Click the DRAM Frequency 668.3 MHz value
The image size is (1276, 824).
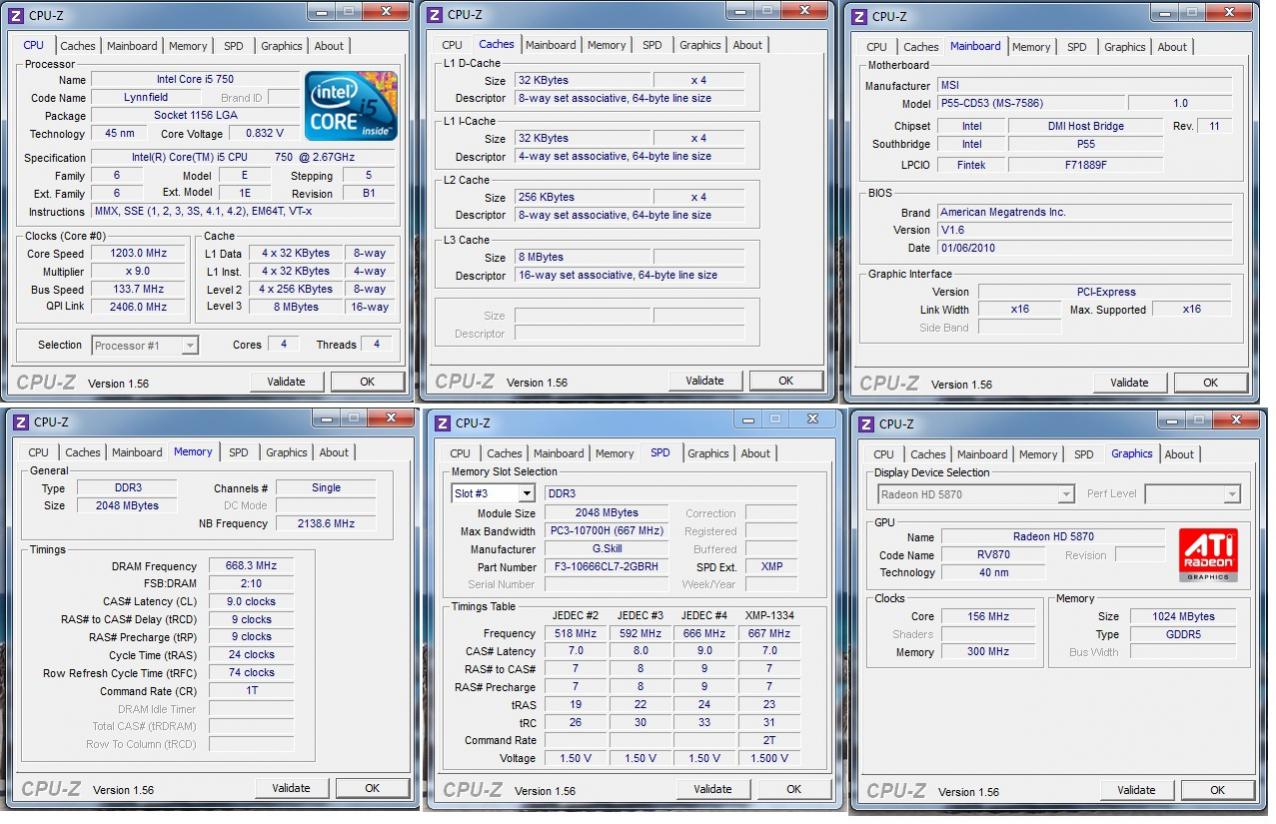251,566
